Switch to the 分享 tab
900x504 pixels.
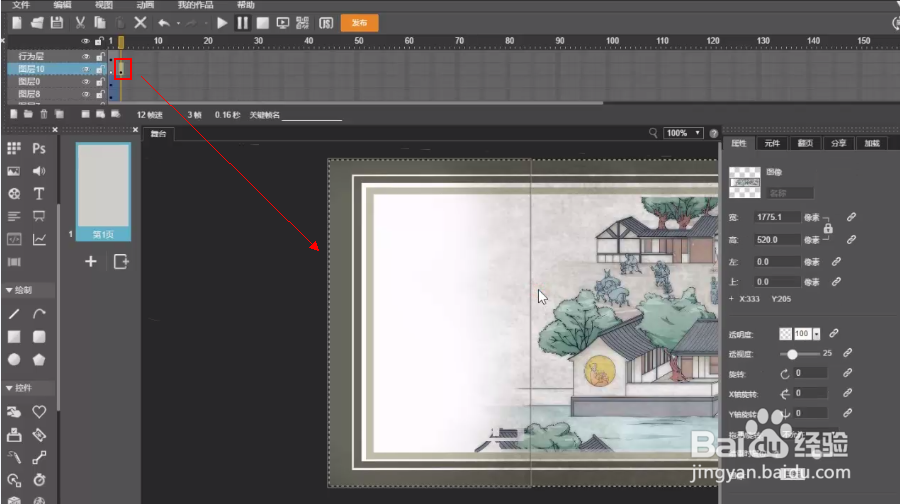point(839,144)
